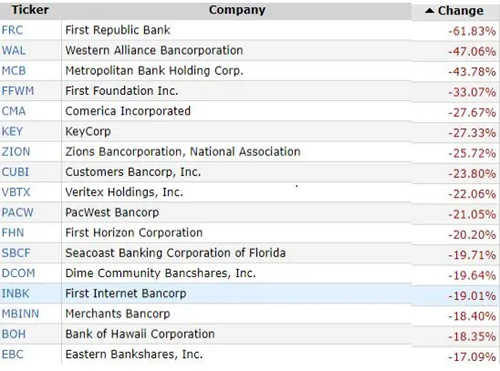Select First Republic Bank company name

118,30
